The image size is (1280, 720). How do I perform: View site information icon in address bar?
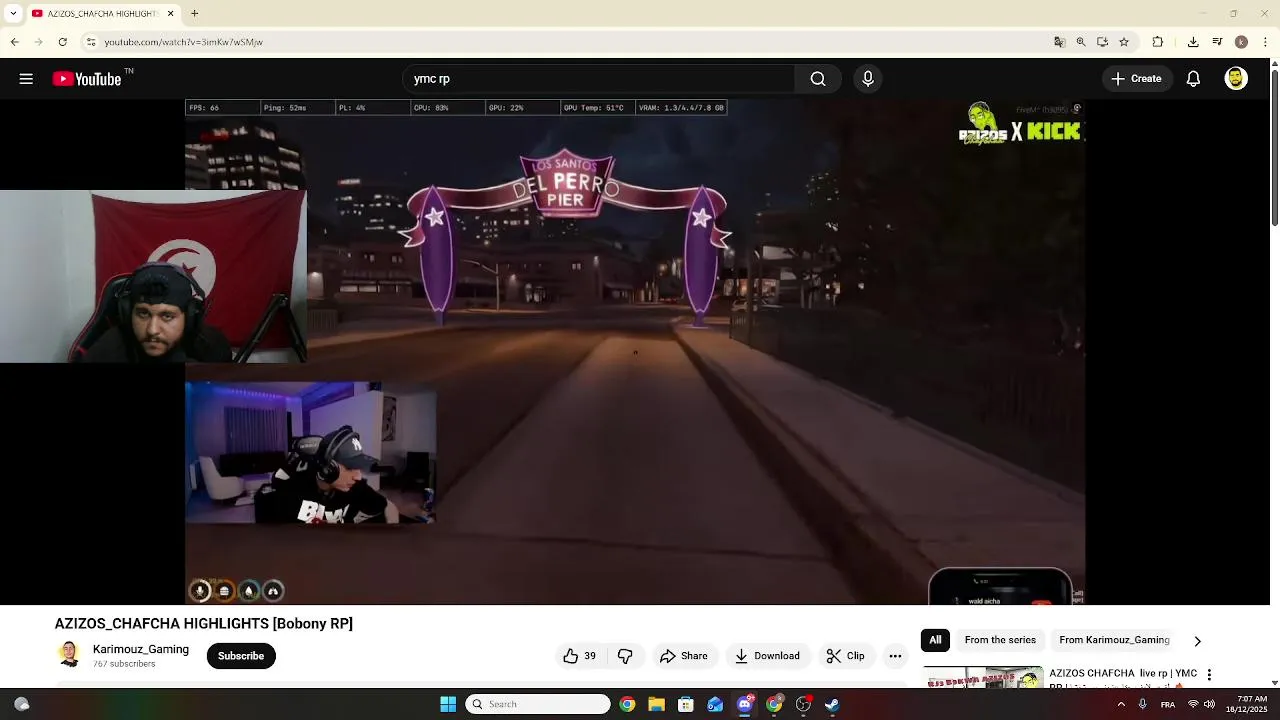click(91, 42)
